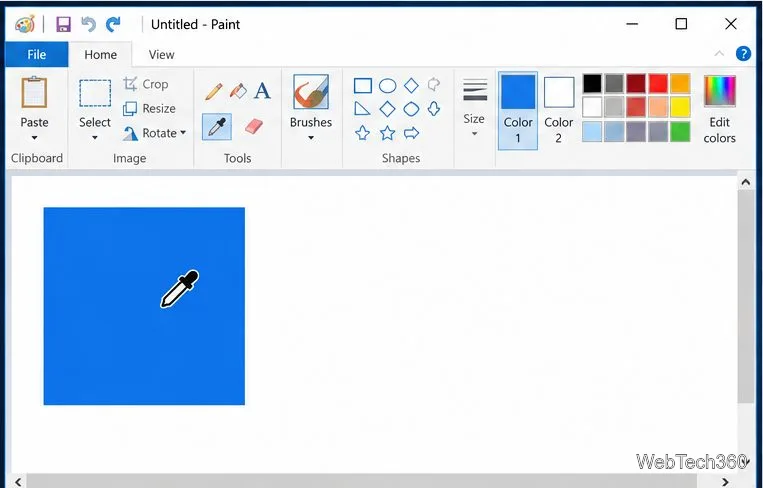Select the Text tool
Screen dimensions: 763x488
coord(262,91)
